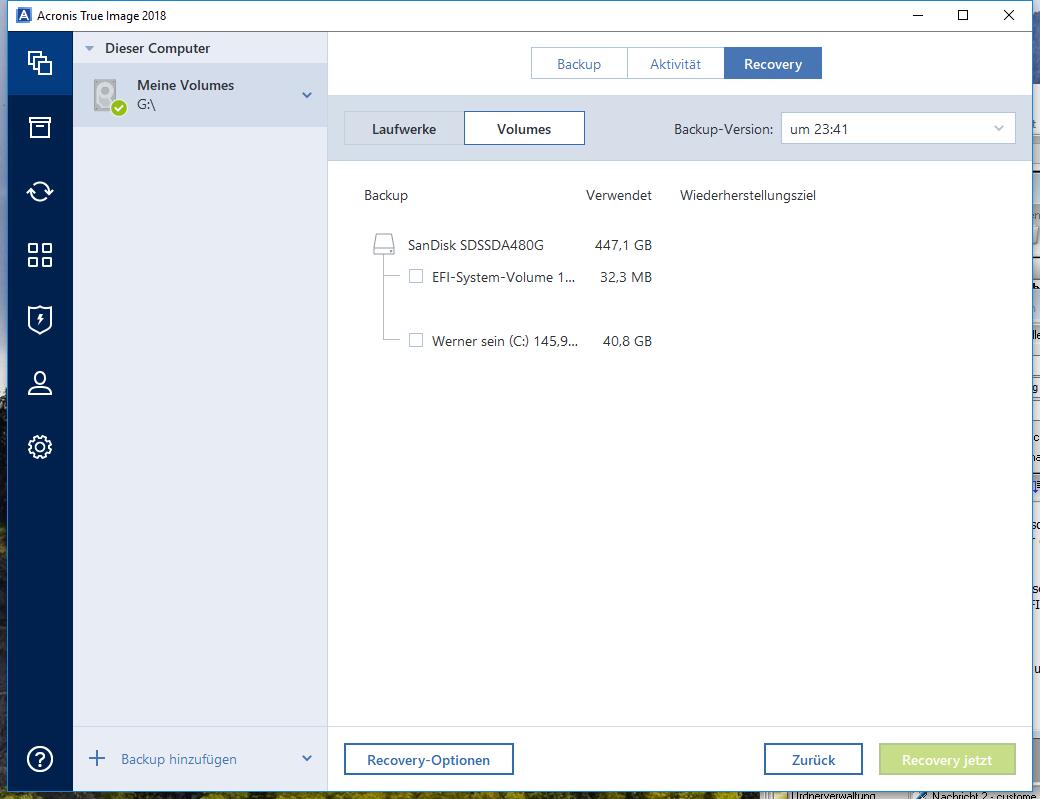Click the Acronis logo in title bar
The image size is (1040, 799).
tap(23, 15)
